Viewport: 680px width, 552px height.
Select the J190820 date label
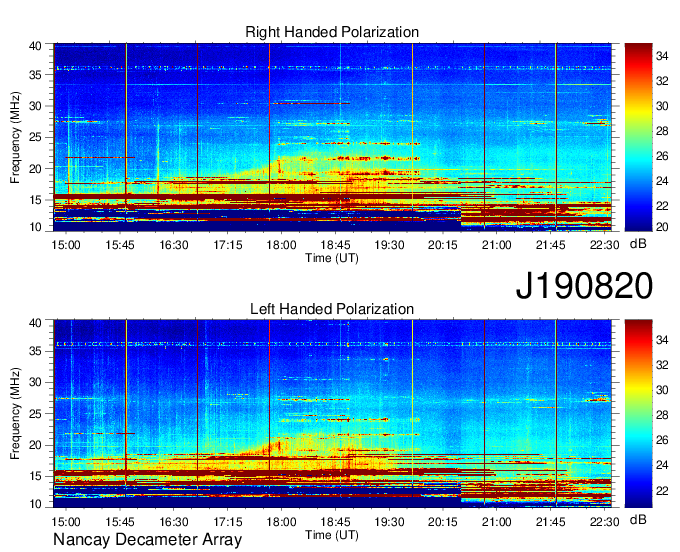coord(584,286)
